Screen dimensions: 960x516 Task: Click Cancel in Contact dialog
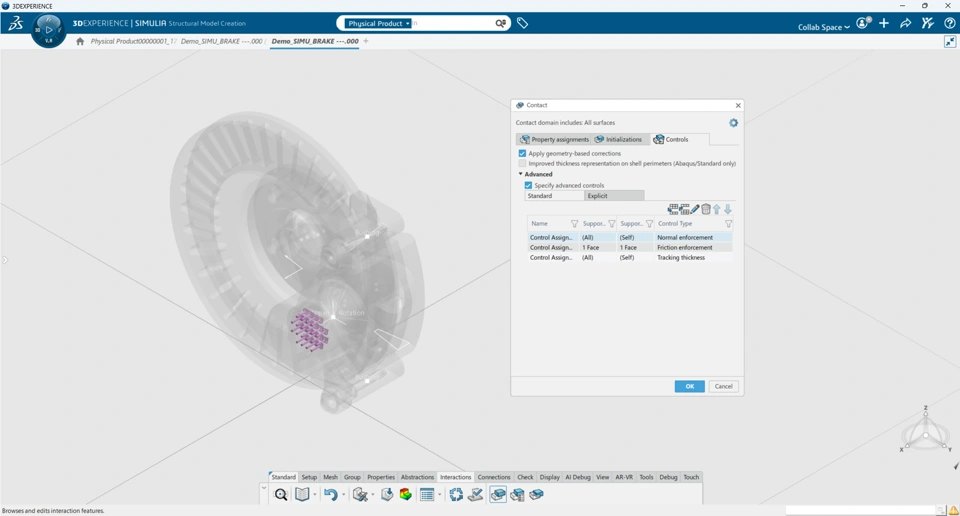(x=724, y=386)
